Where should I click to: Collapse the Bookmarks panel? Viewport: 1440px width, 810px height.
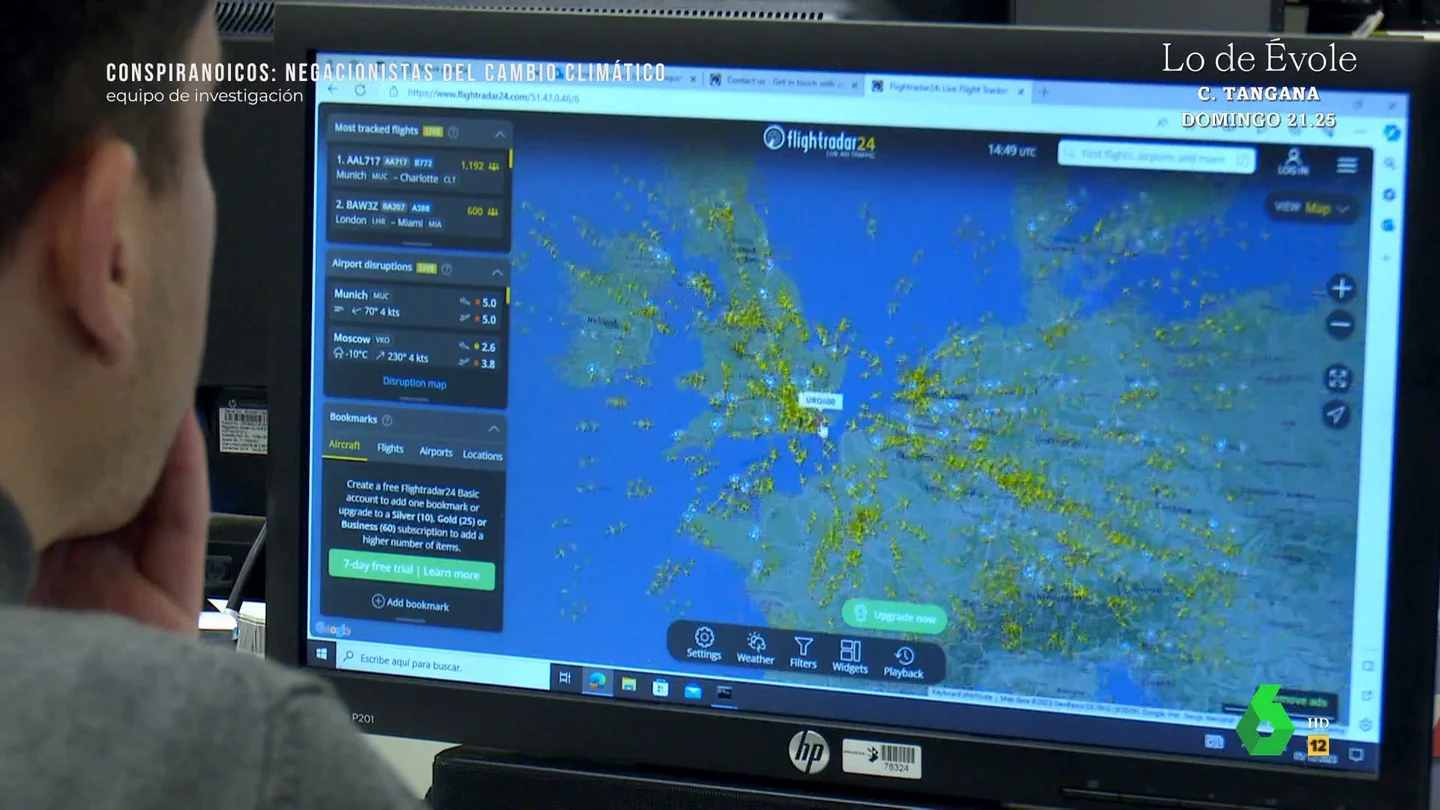(493, 428)
